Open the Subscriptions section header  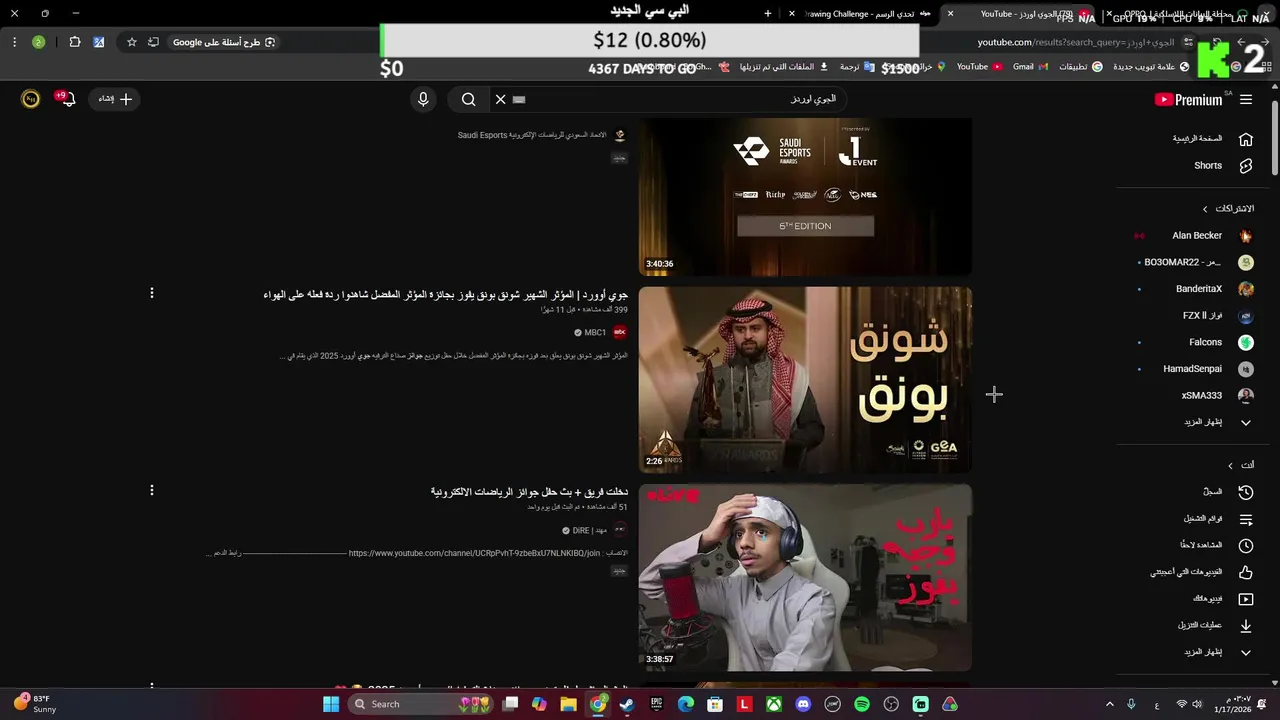[1227, 209]
